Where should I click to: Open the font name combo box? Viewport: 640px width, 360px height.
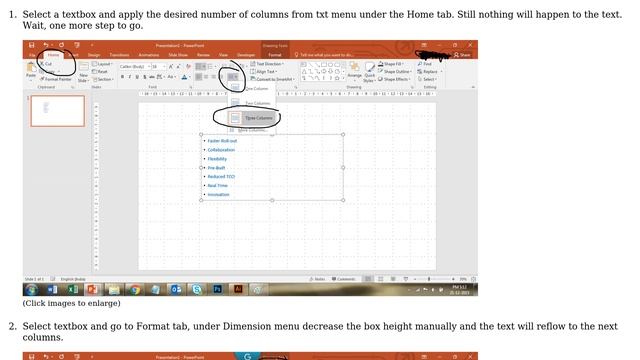[x=135, y=66]
